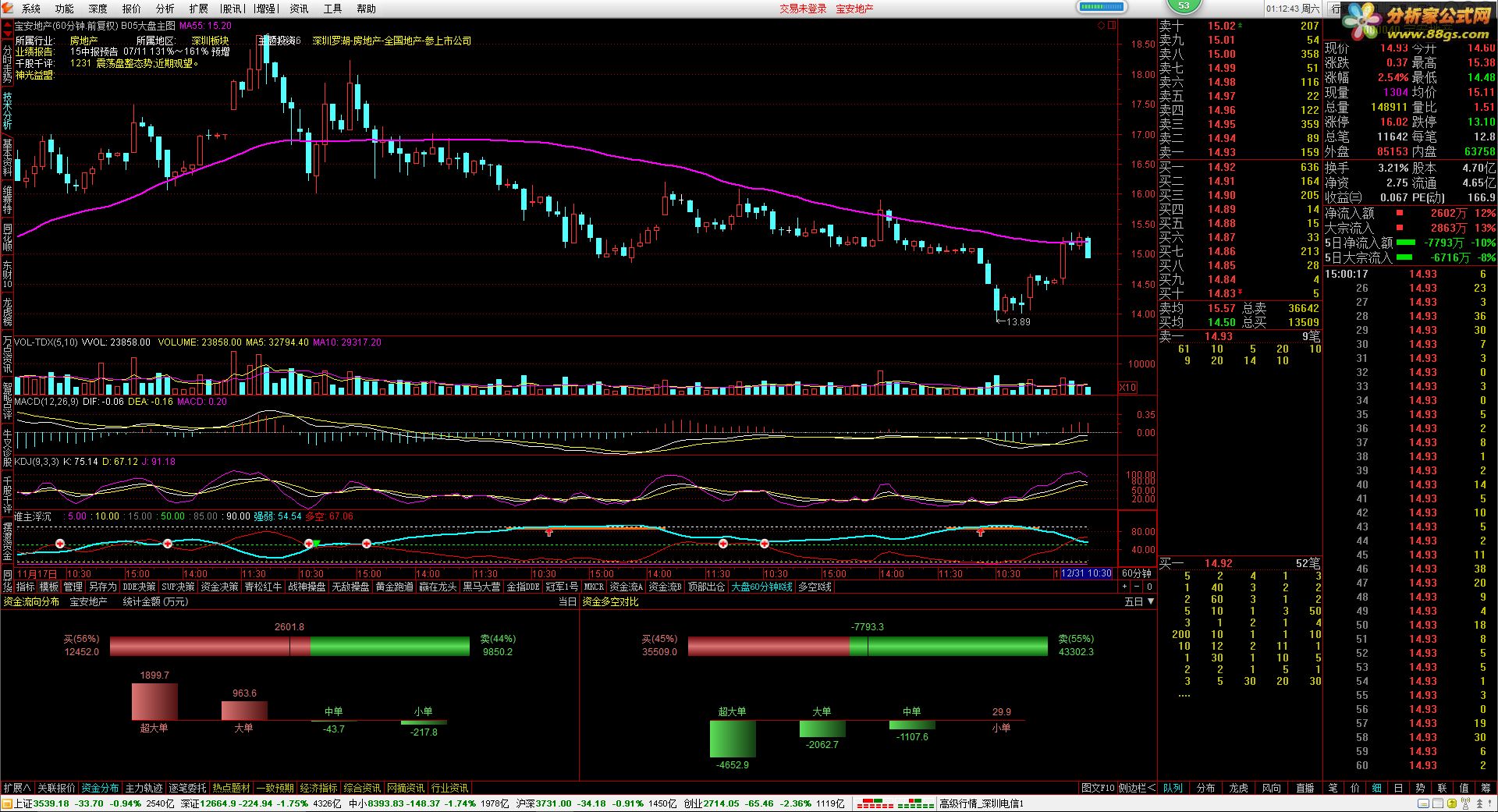This screenshot has width=1498, height=812.
Task: Open the 系统 menu
Action: coord(31,9)
